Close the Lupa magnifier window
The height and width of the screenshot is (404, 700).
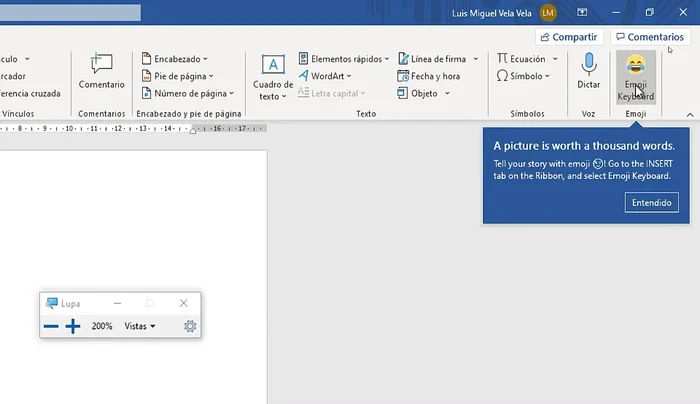[x=183, y=303]
